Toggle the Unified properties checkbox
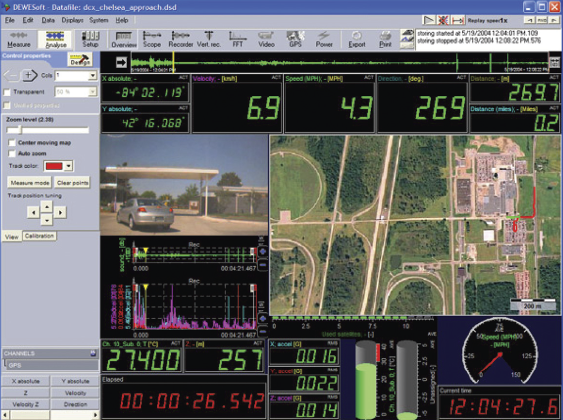 pyautogui.click(x=7, y=105)
